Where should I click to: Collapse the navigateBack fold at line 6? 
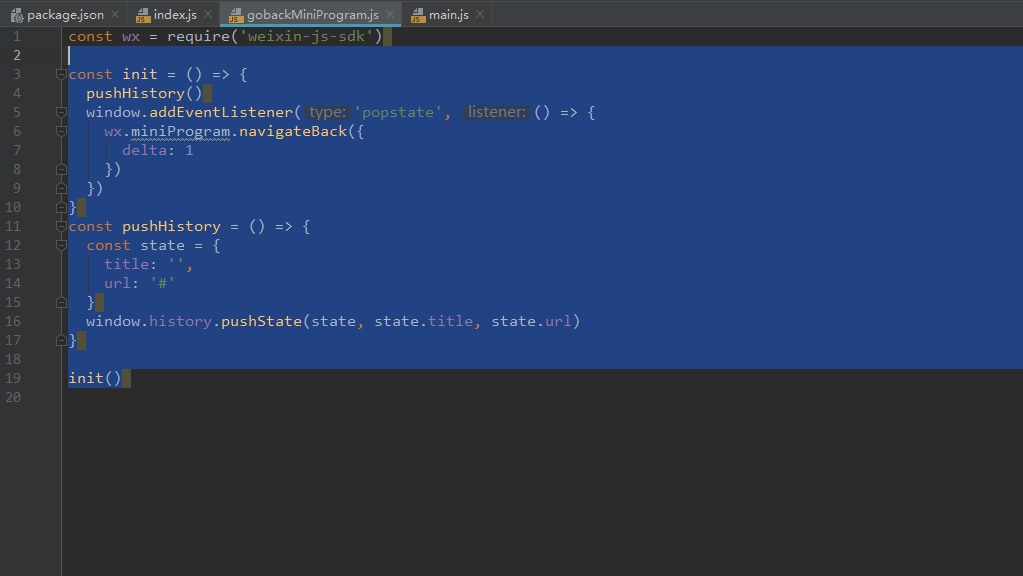tap(61, 131)
